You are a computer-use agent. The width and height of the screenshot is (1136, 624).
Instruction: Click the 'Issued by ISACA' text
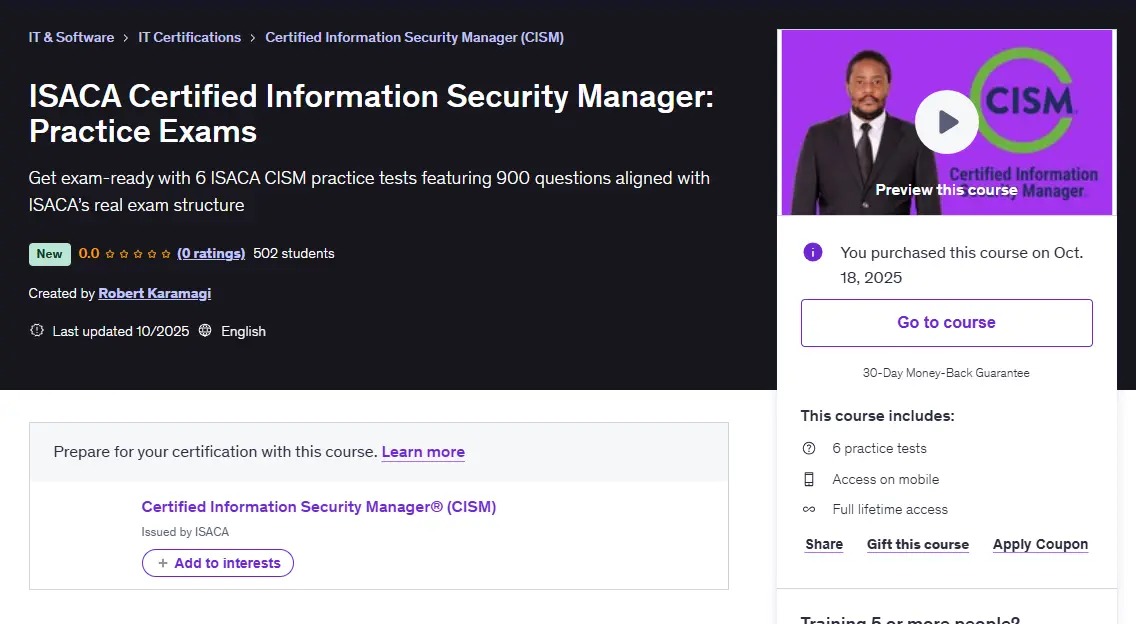(185, 532)
